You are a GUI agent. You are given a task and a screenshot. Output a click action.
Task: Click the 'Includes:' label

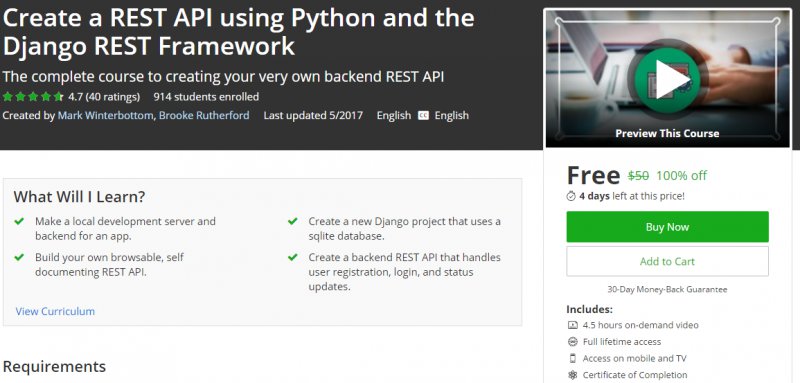click(x=589, y=309)
